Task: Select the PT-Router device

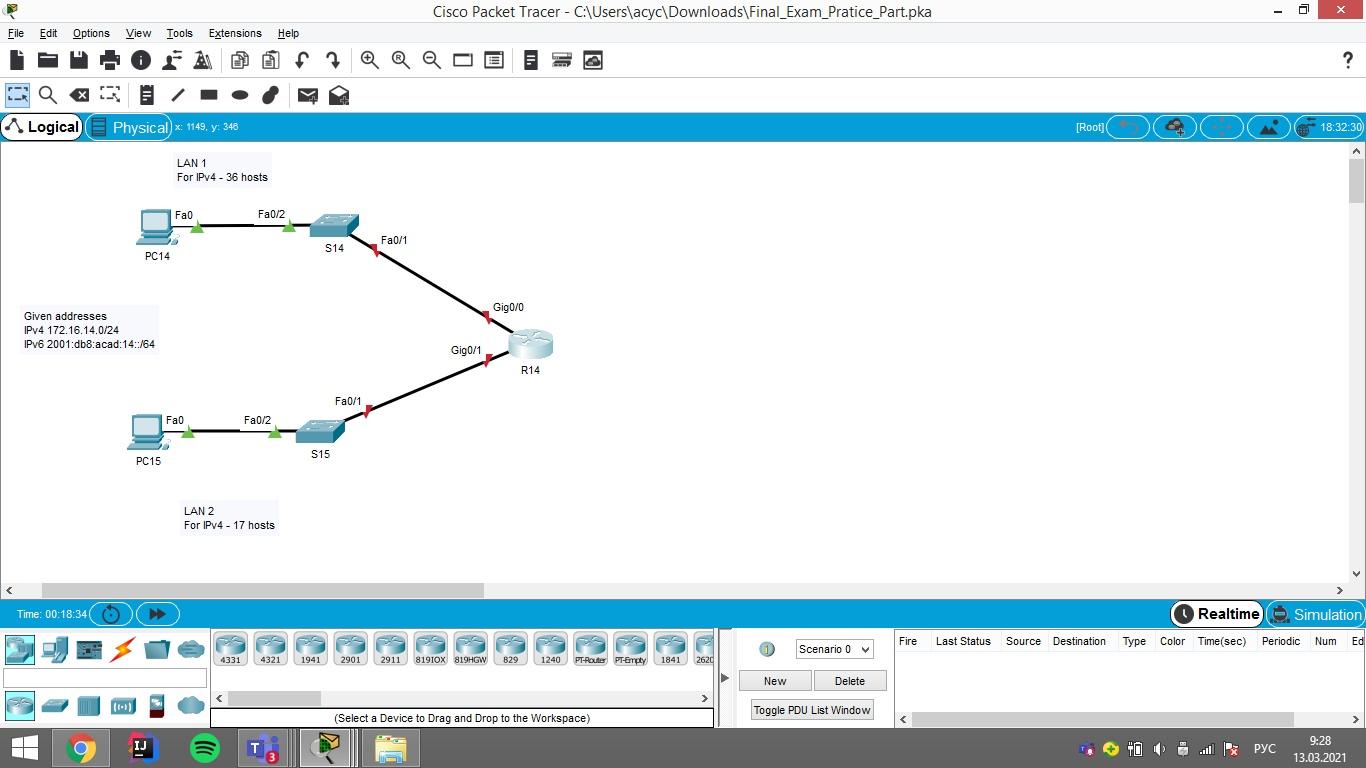Action: tap(590, 648)
